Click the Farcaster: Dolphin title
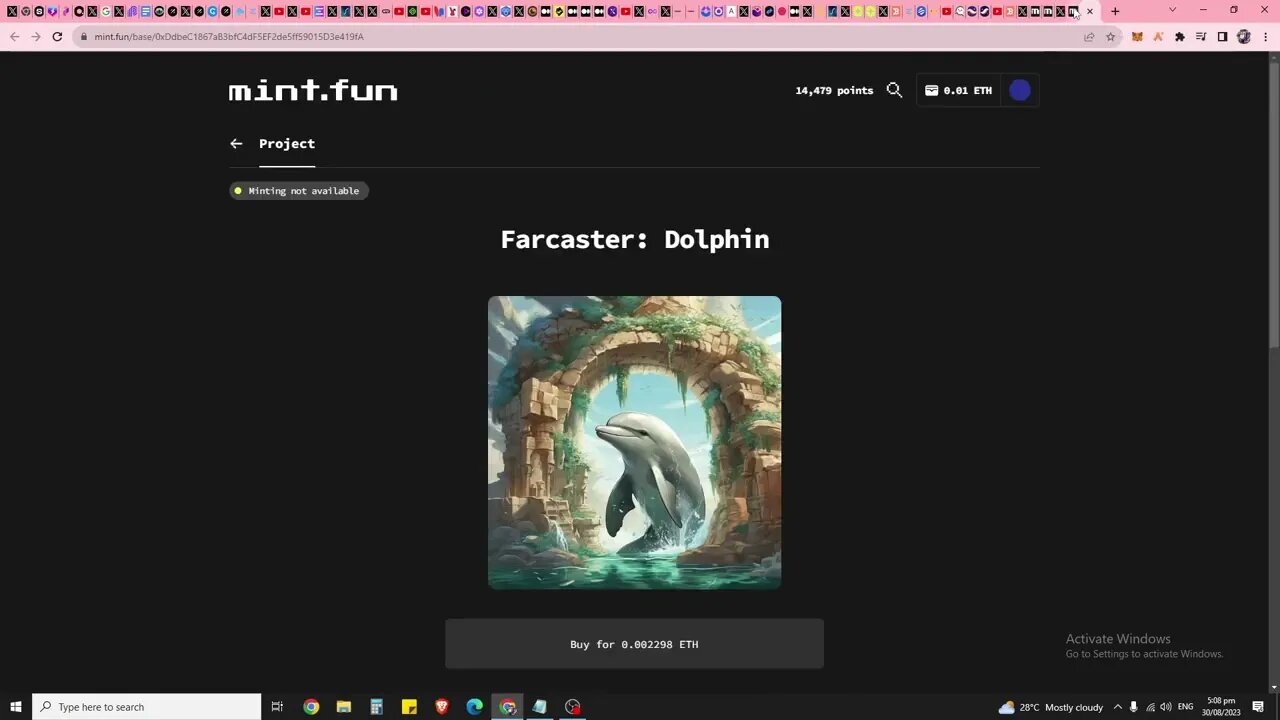Screen dimensions: 1280x720 (x=635, y=239)
